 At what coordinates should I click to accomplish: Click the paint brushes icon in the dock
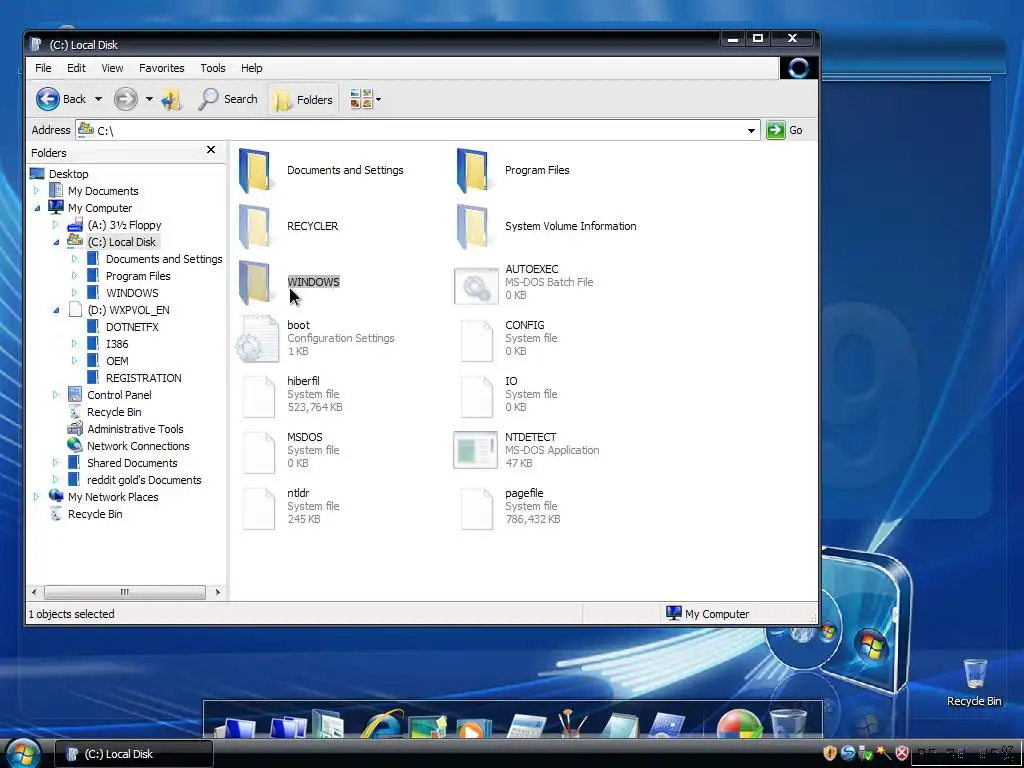click(x=573, y=723)
